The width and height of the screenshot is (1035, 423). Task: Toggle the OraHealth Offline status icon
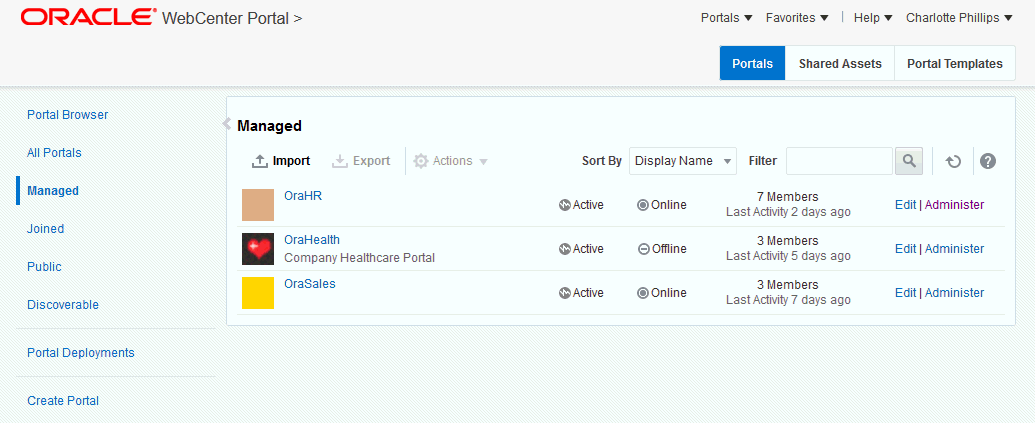[643, 249]
